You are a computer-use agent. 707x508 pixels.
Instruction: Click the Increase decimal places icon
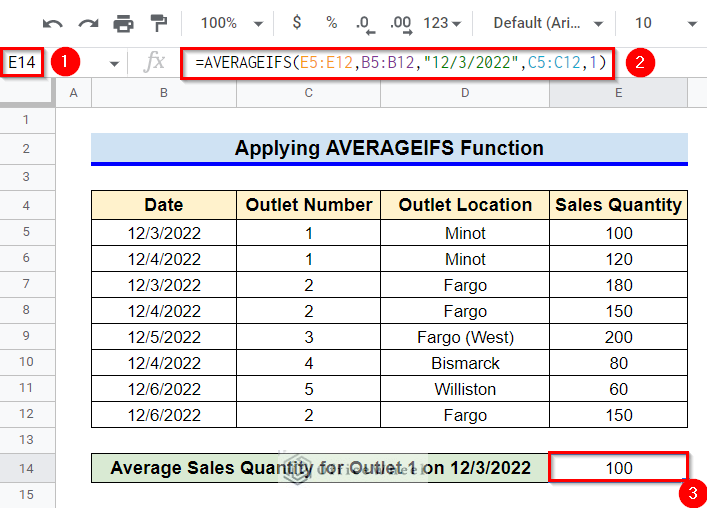pyautogui.click(x=400, y=23)
